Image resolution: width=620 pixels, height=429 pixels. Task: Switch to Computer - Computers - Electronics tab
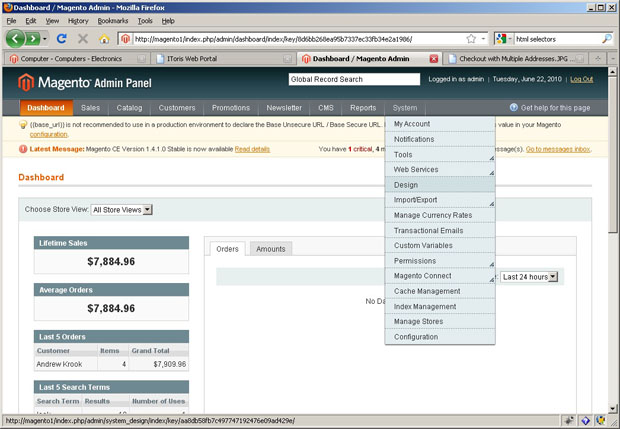tap(78, 59)
